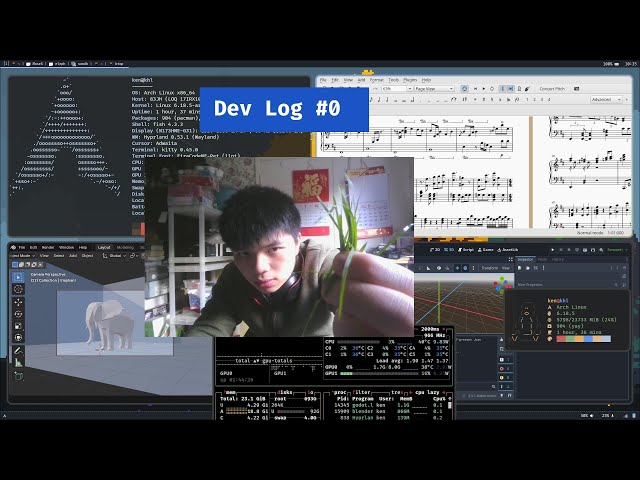Viewport: 640px width, 480px height.
Task: Toggle MuseScore's MIDI input button
Action: pyautogui.click(x=464, y=89)
